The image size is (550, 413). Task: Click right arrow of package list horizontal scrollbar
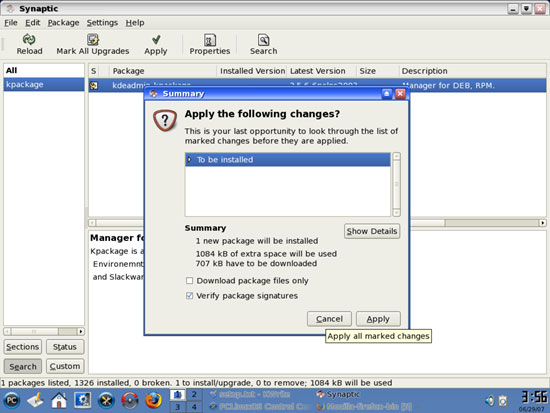[x=543, y=223]
